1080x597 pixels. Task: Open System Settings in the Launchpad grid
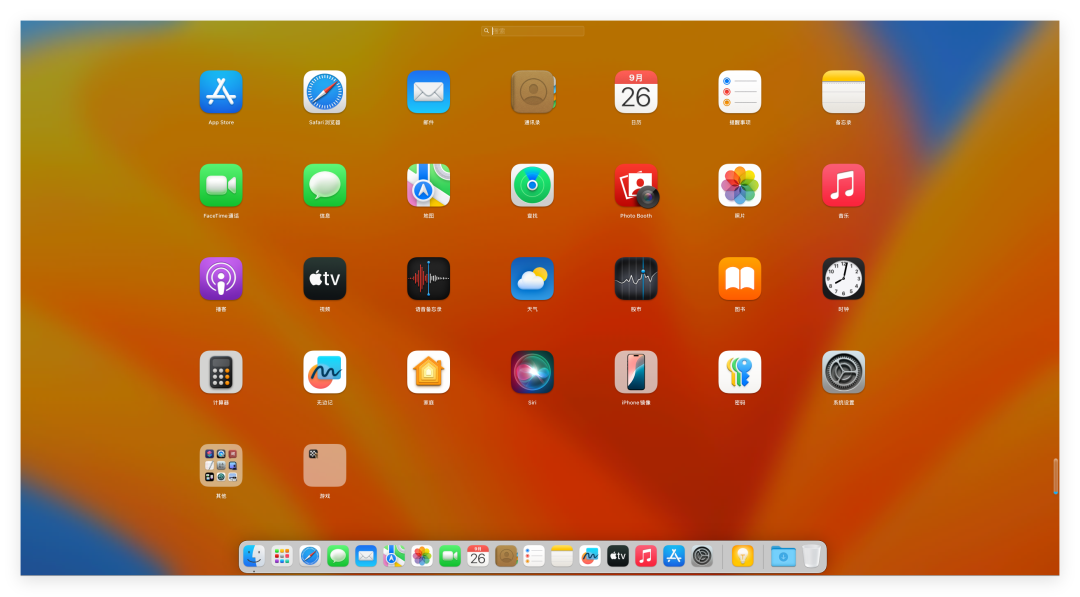tap(843, 372)
